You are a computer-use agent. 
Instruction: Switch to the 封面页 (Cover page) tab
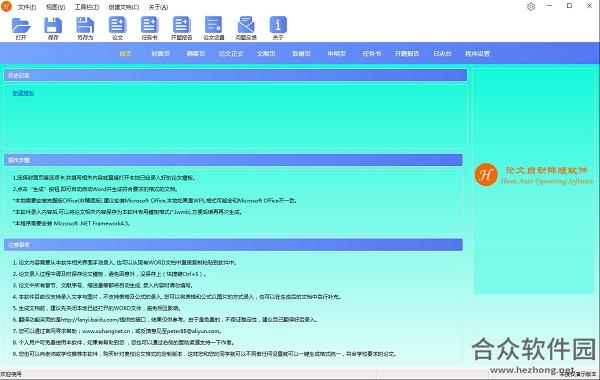[161, 54]
